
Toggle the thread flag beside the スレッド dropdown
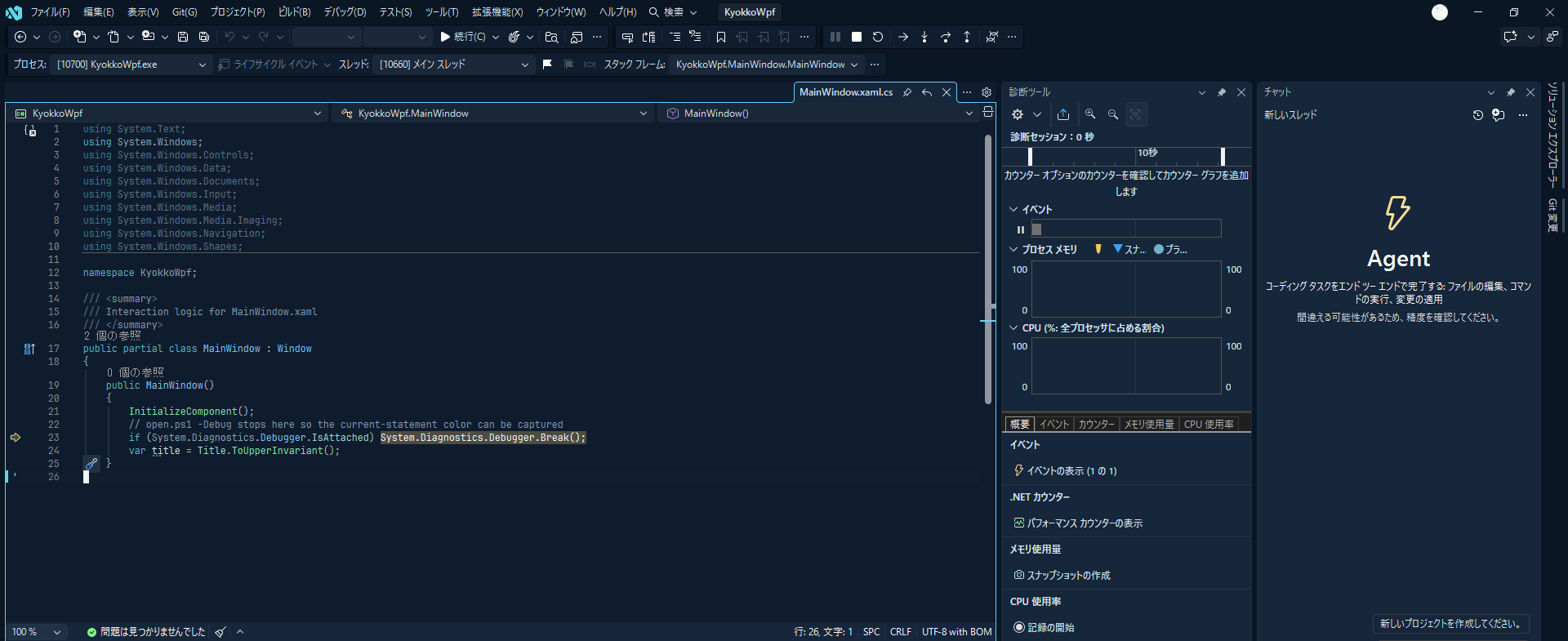(547, 65)
